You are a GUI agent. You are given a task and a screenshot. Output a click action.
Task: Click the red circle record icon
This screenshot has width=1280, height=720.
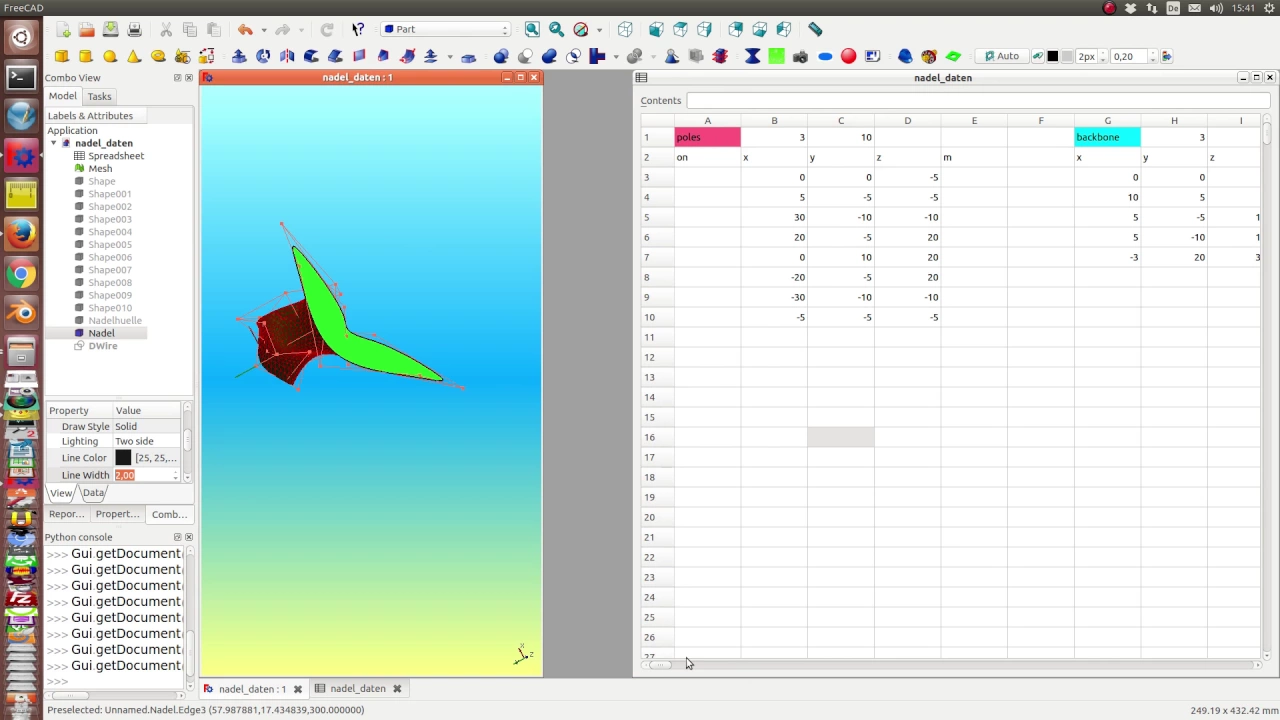coord(849,57)
